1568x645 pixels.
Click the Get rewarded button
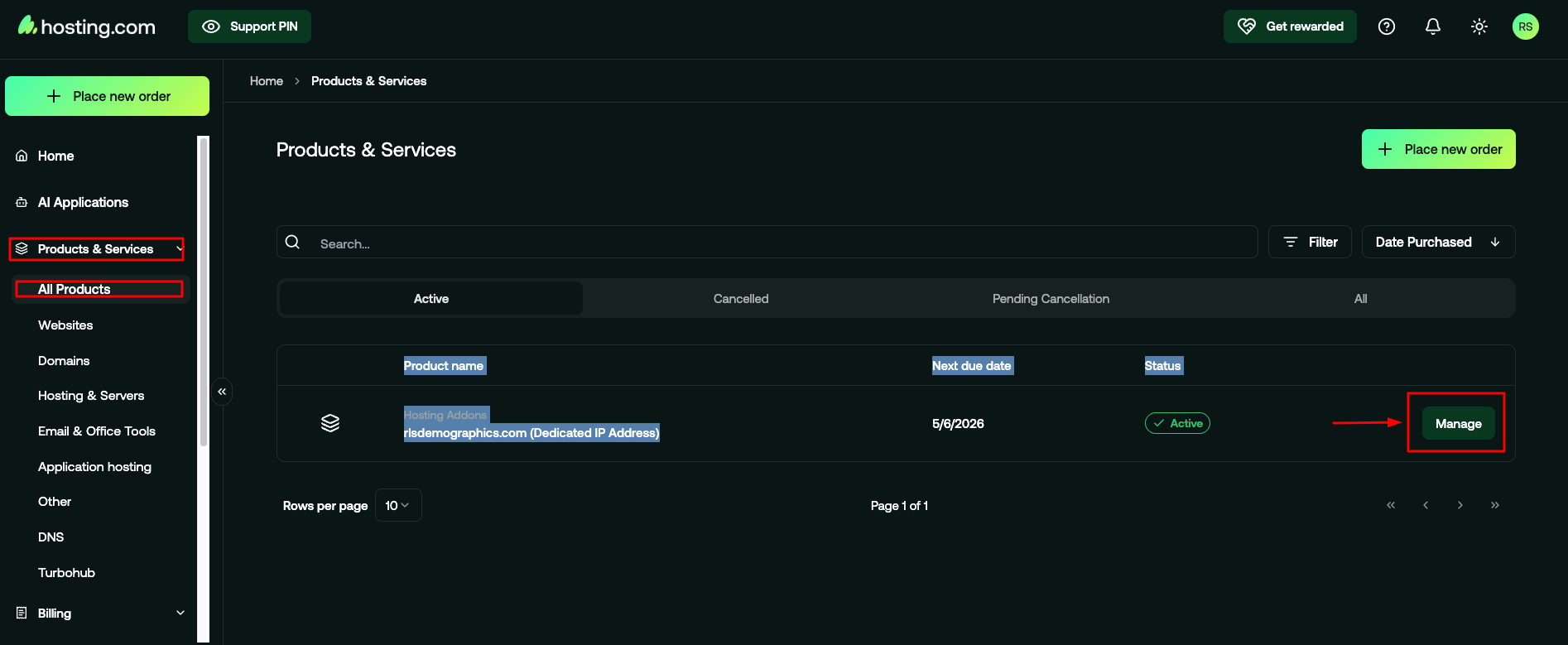(1290, 26)
